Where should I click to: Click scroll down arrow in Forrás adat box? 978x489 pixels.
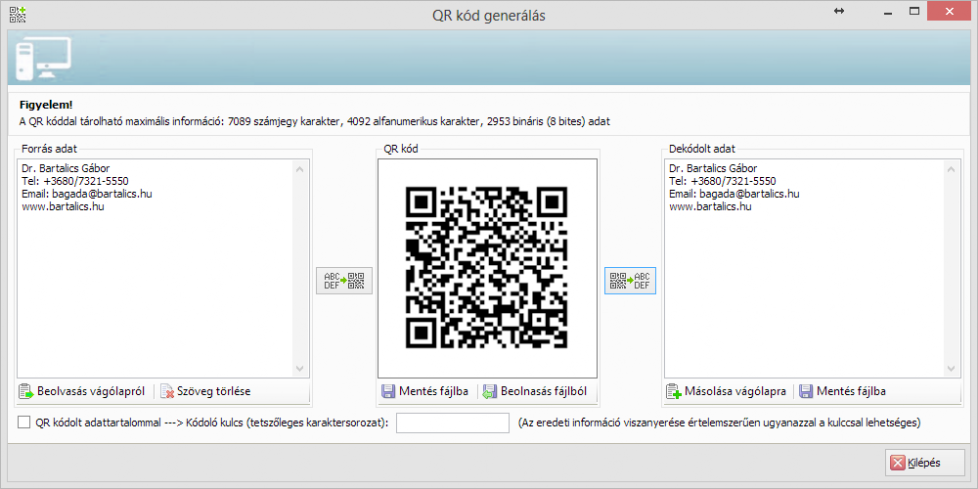pos(300,369)
